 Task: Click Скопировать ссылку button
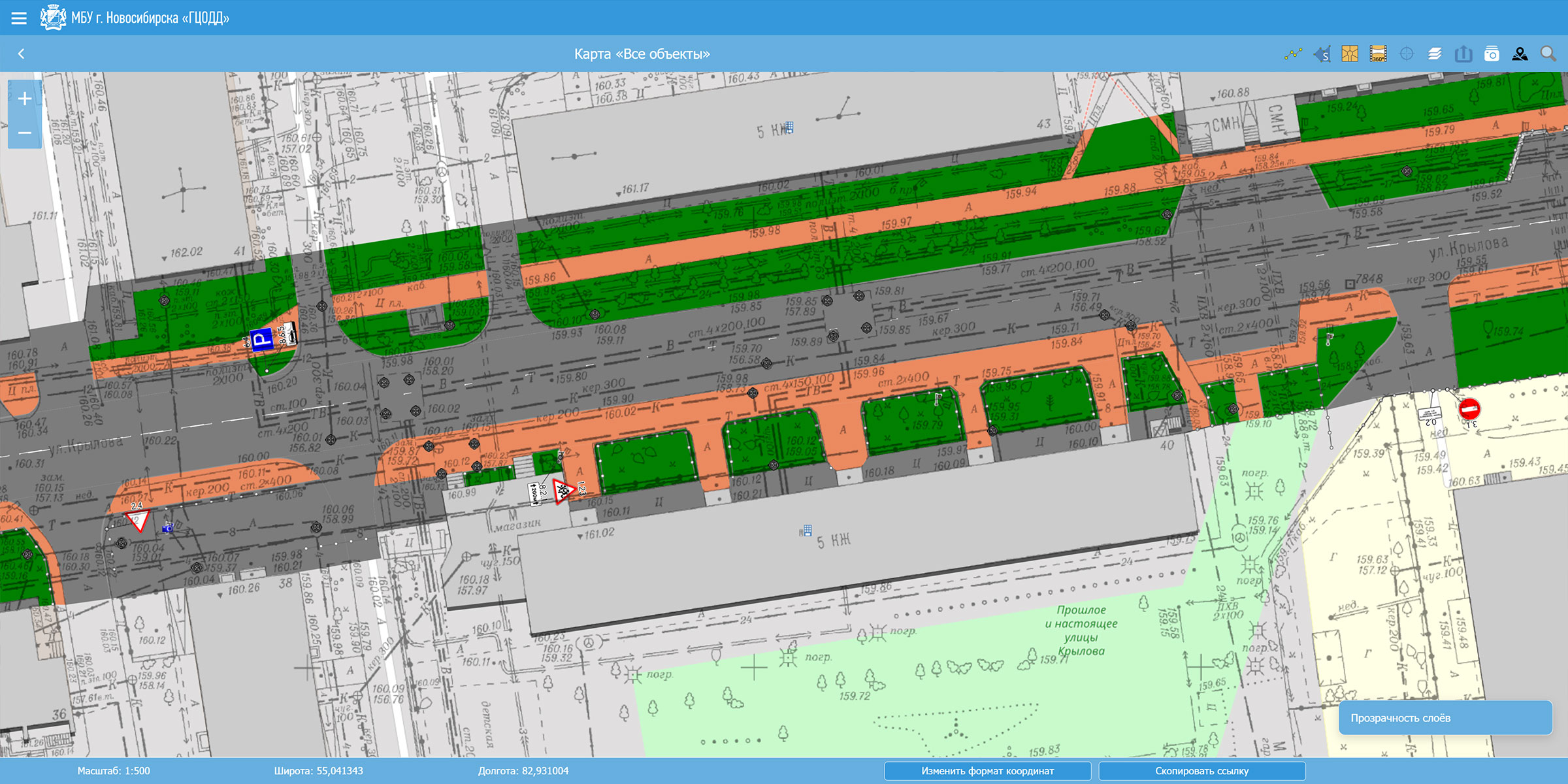click(x=1201, y=771)
